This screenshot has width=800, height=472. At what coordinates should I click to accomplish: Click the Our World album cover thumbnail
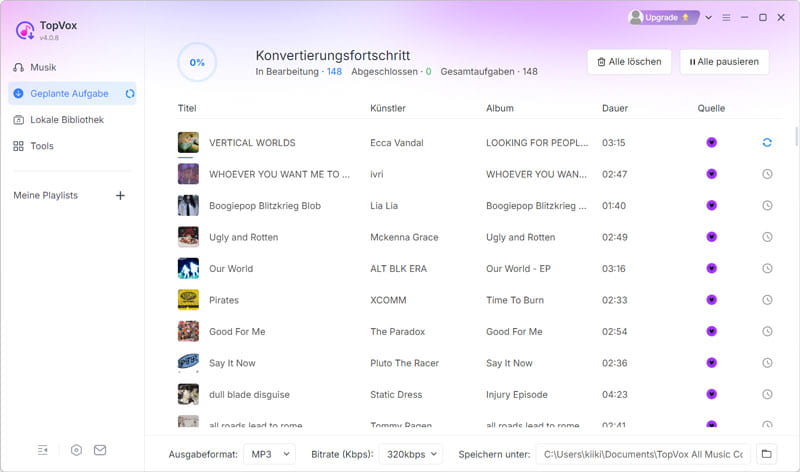coord(188,268)
